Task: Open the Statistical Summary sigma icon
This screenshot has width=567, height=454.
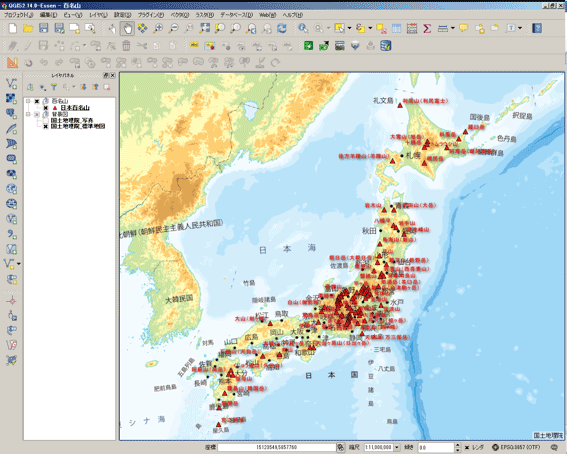Action: pyautogui.click(x=427, y=29)
